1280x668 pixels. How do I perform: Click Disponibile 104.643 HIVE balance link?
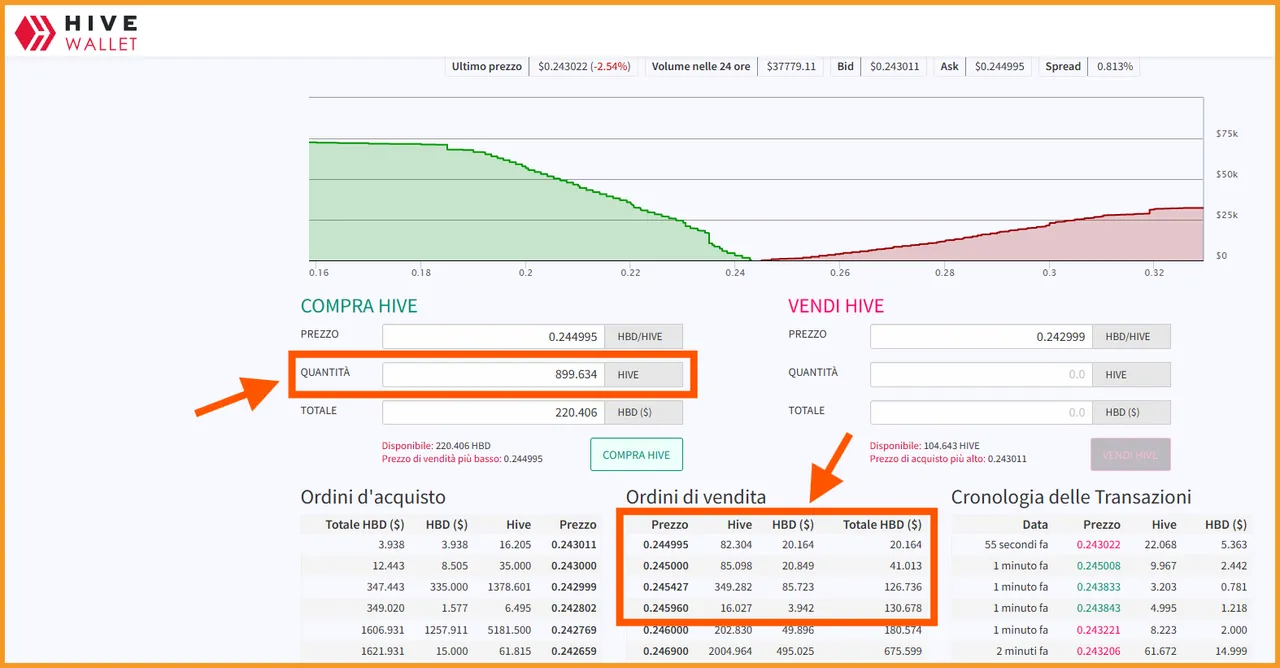coord(925,446)
